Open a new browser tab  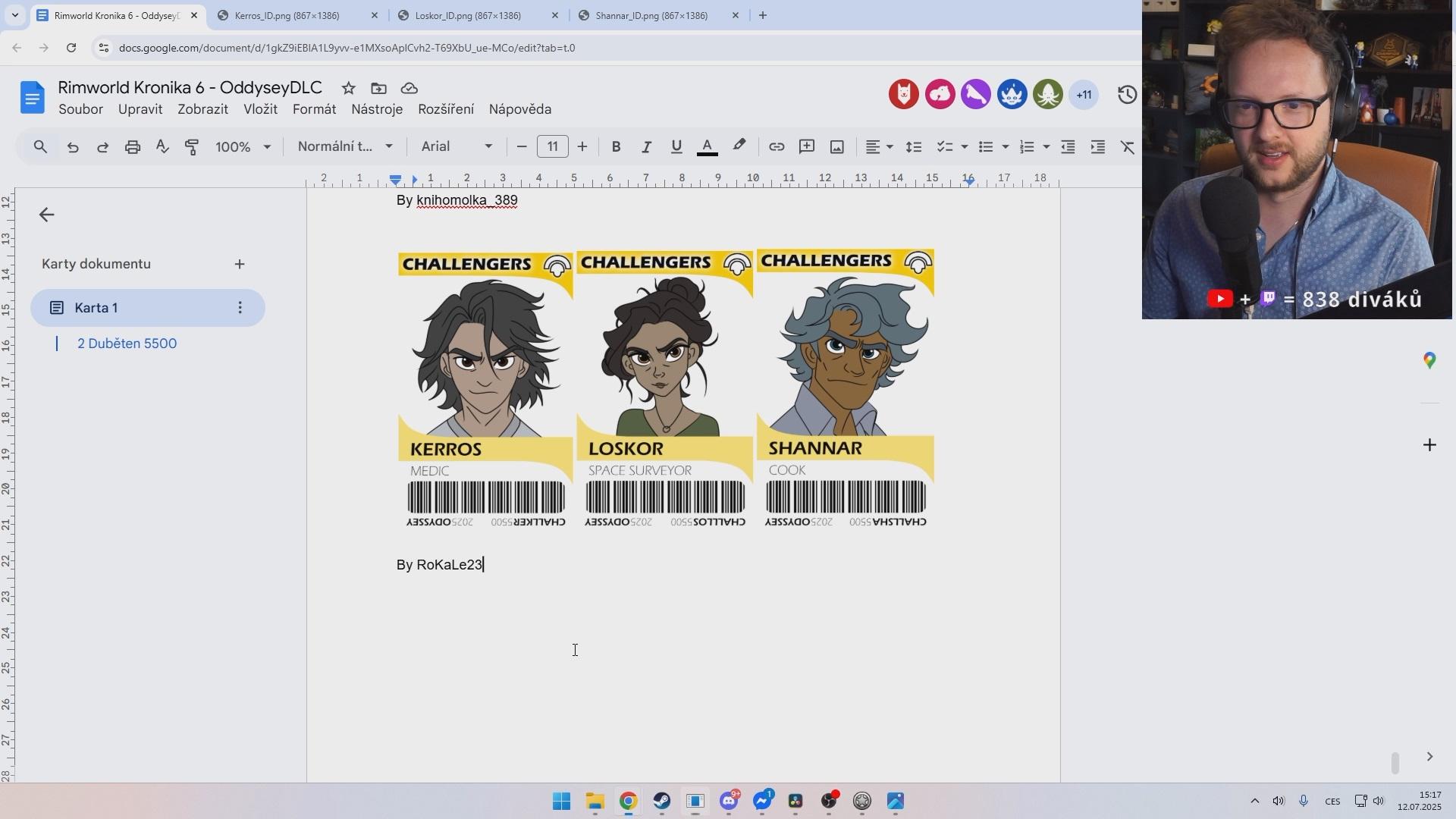(763, 15)
